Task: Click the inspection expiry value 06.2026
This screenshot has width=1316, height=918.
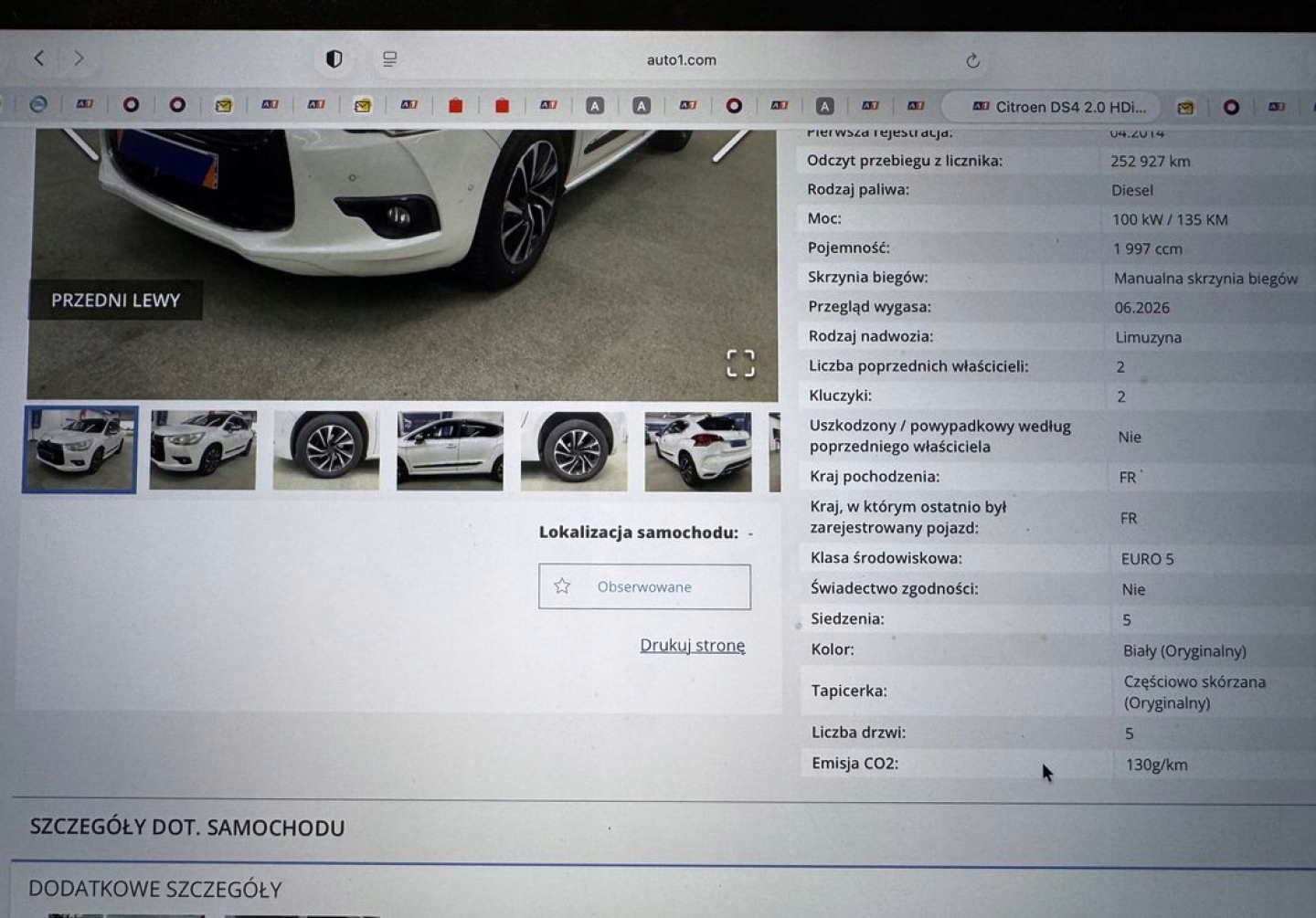Action: click(1142, 308)
